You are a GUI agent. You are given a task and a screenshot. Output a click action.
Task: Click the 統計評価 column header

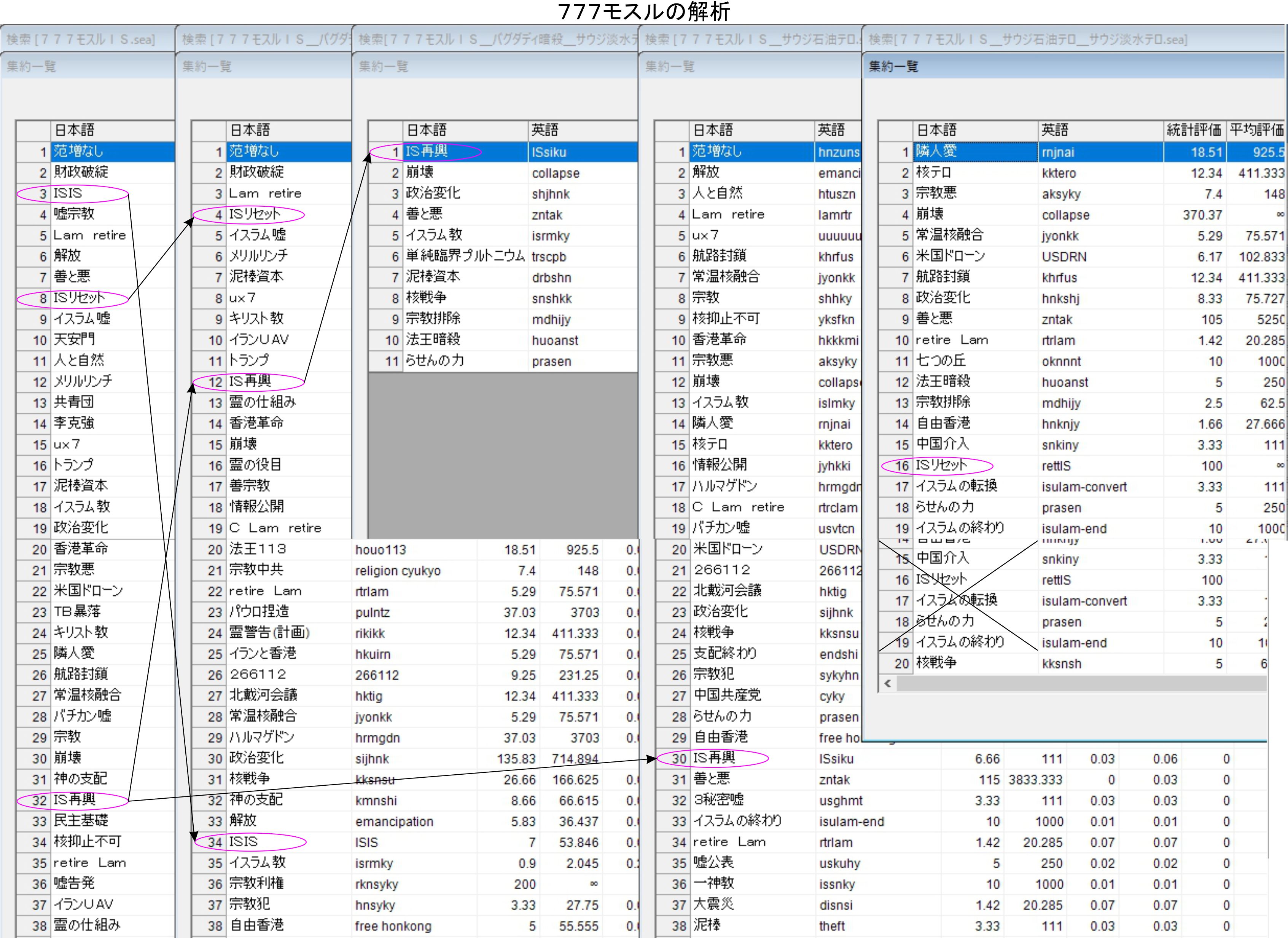click(x=1193, y=130)
